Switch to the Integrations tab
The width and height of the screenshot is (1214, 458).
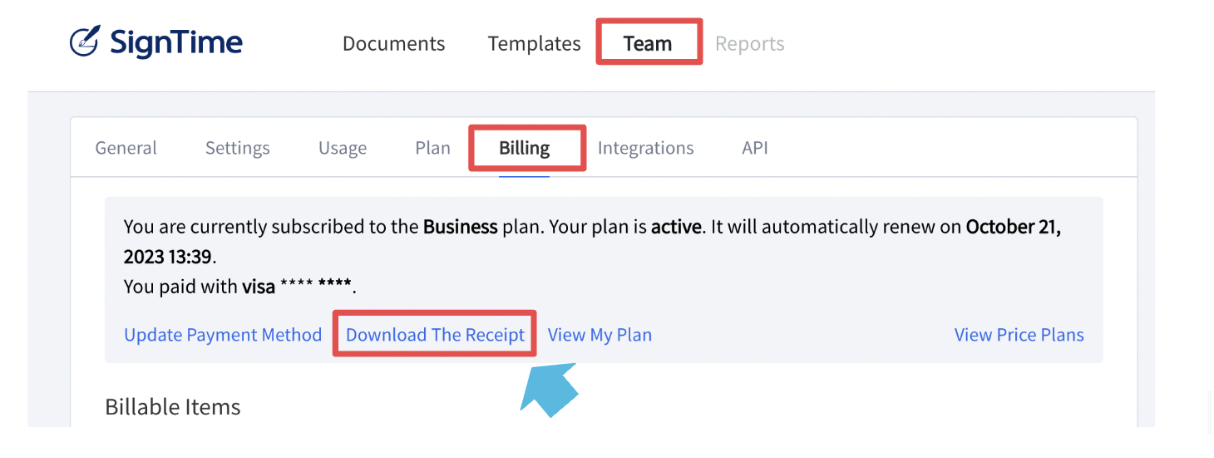[x=646, y=148]
